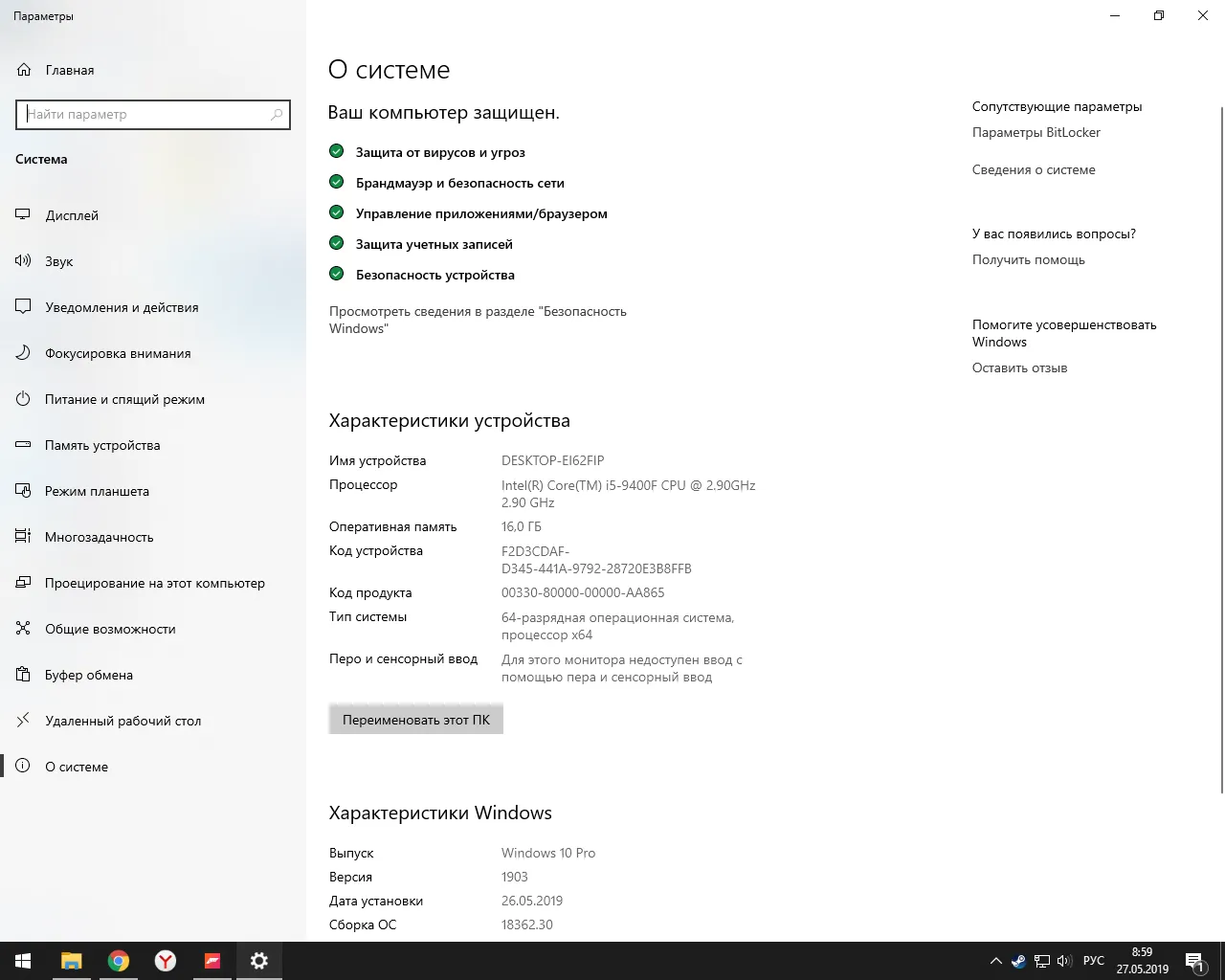Open Общие возможности icon
This screenshot has width=1225, height=980.
click(x=24, y=629)
